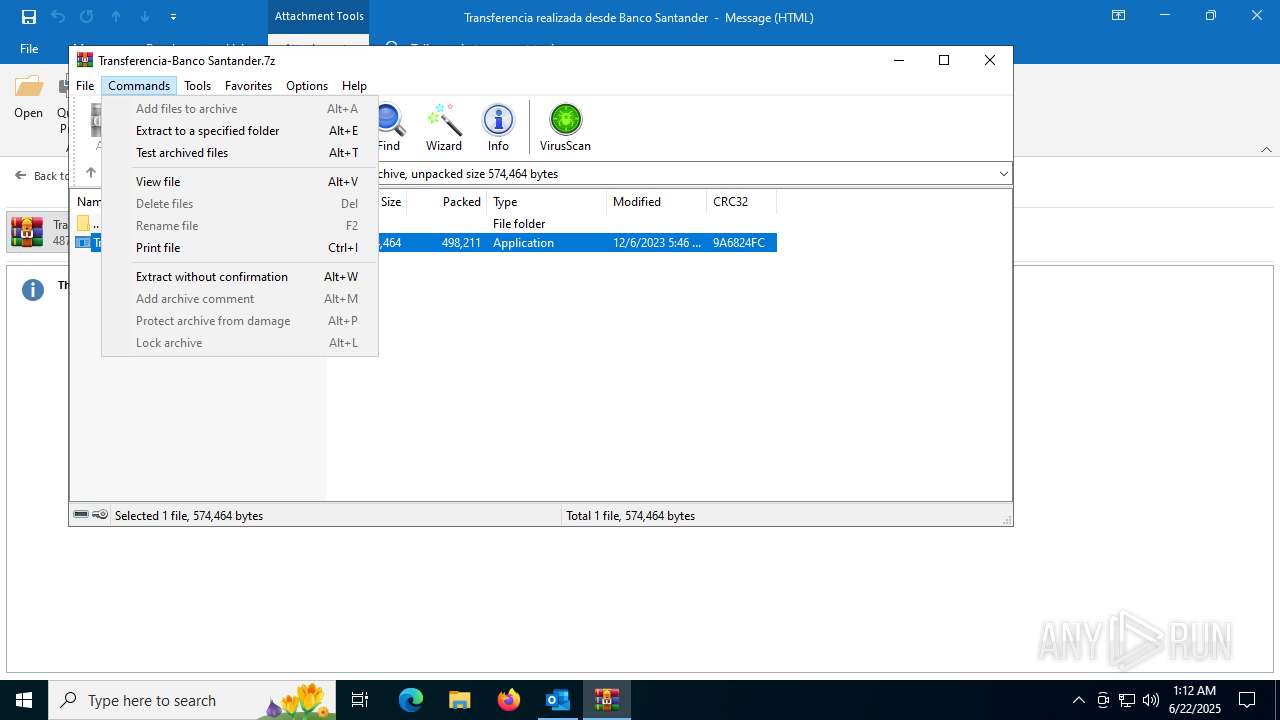
Task: Sort by the Size column header
Action: click(391, 202)
